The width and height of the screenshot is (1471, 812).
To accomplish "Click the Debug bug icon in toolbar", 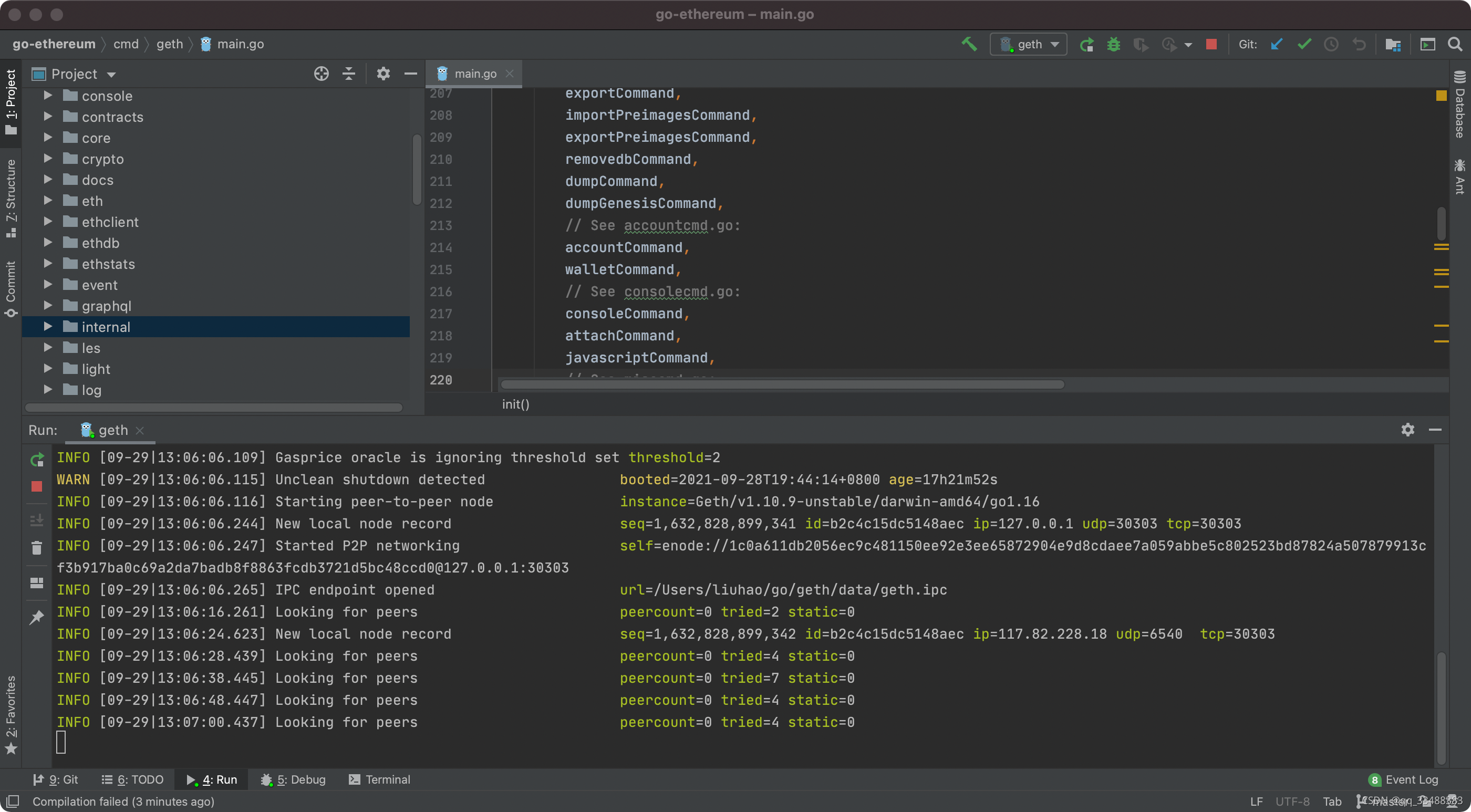I will tap(1113, 44).
